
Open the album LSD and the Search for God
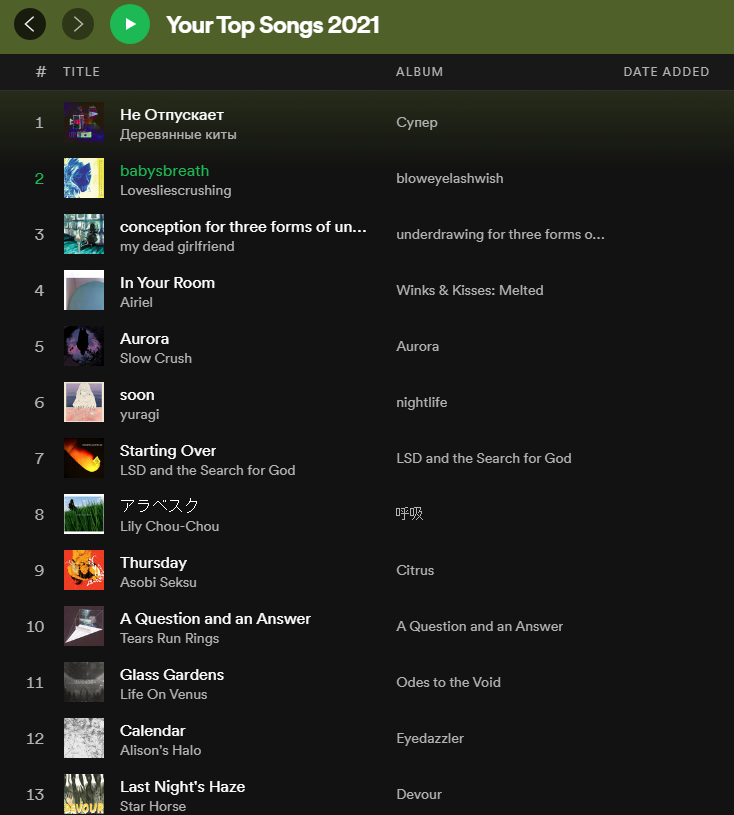pyautogui.click(x=484, y=458)
